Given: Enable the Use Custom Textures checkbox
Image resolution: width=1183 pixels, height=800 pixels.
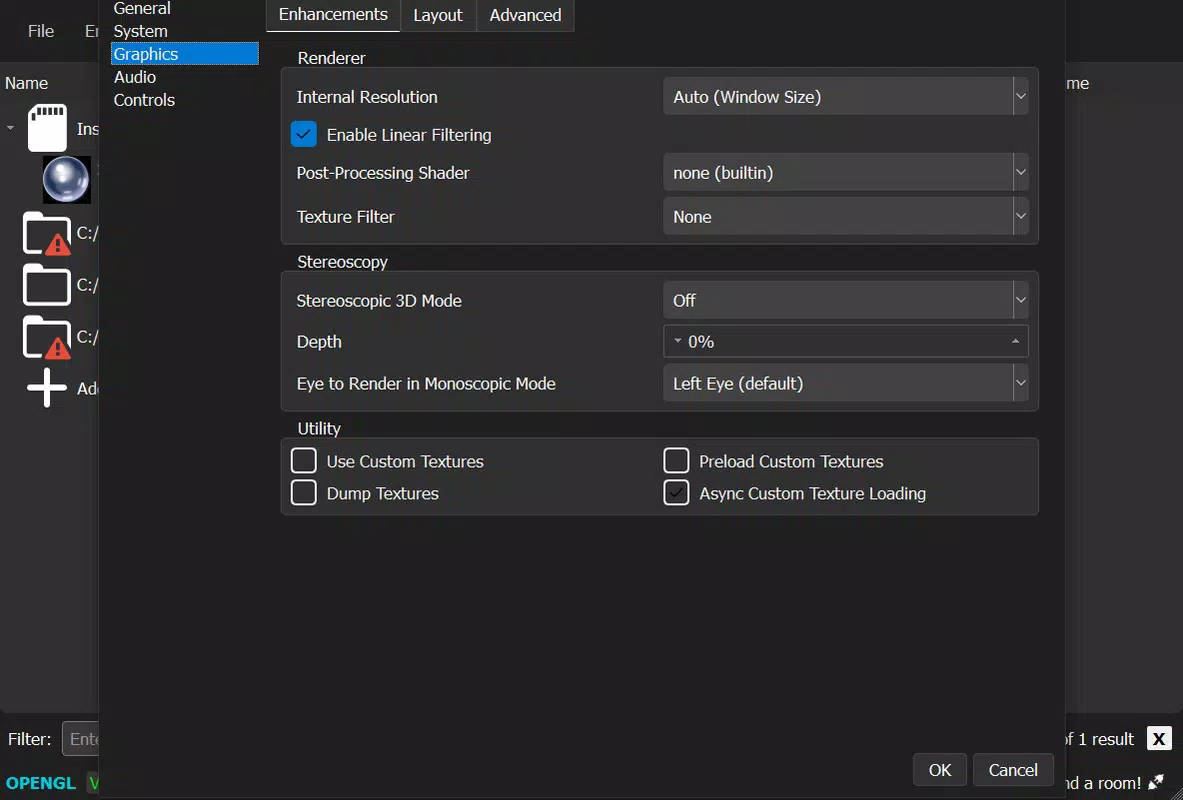Looking at the screenshot, I should (303, 460).
